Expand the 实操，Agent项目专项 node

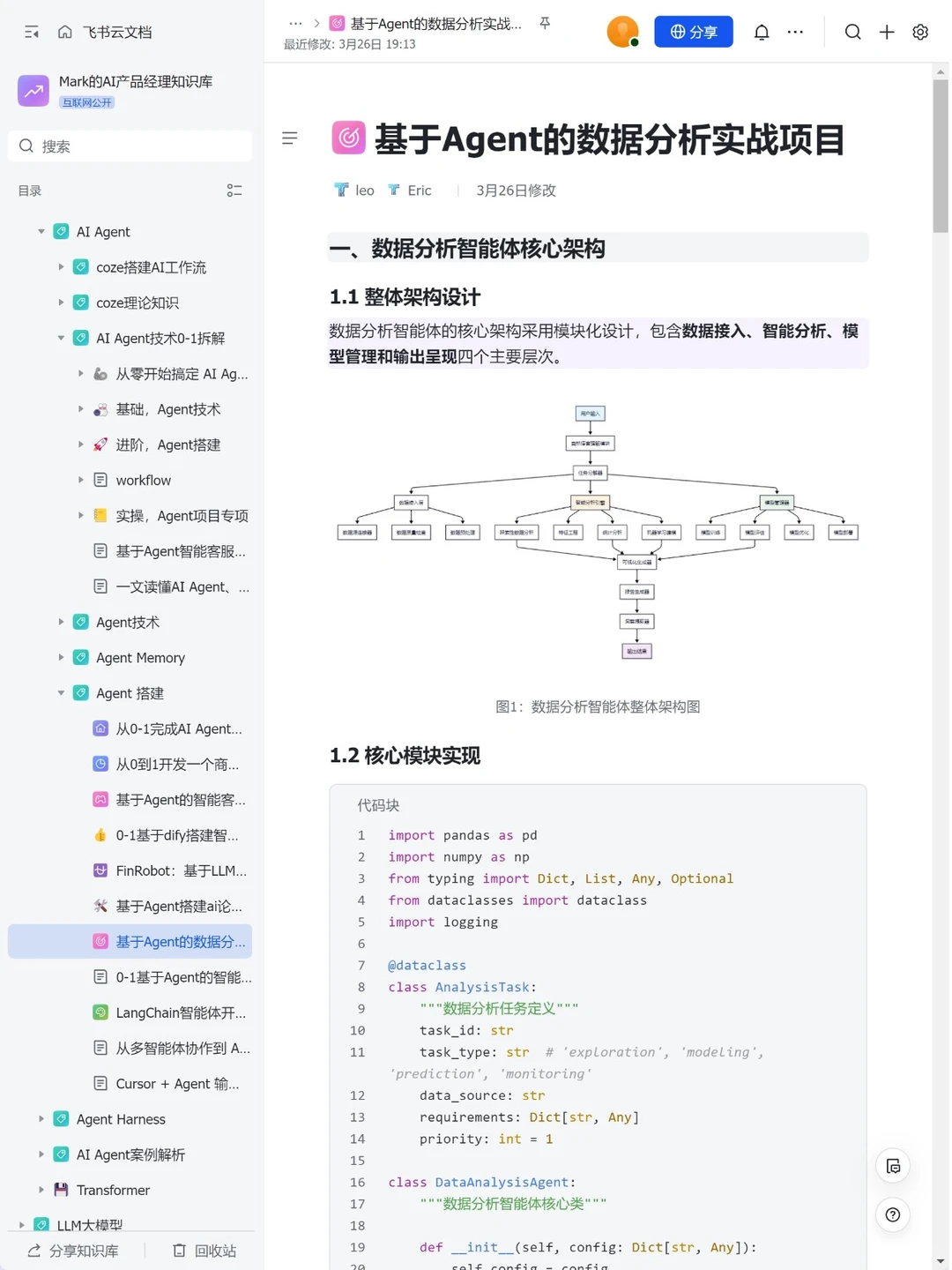80,515
